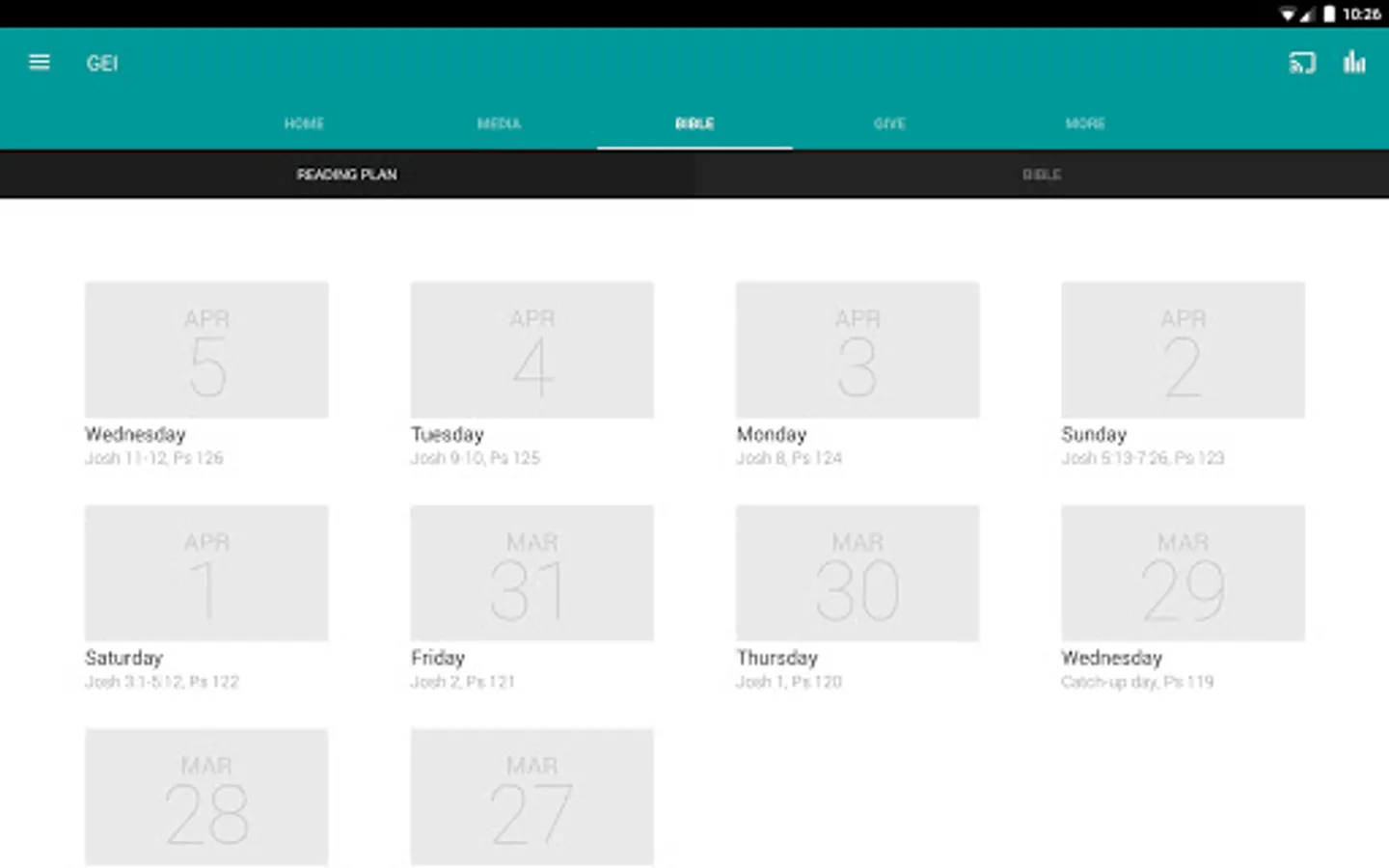1389x868 pixels.
Task: Open the bar chart stats icon
Action: [1354, 63]
